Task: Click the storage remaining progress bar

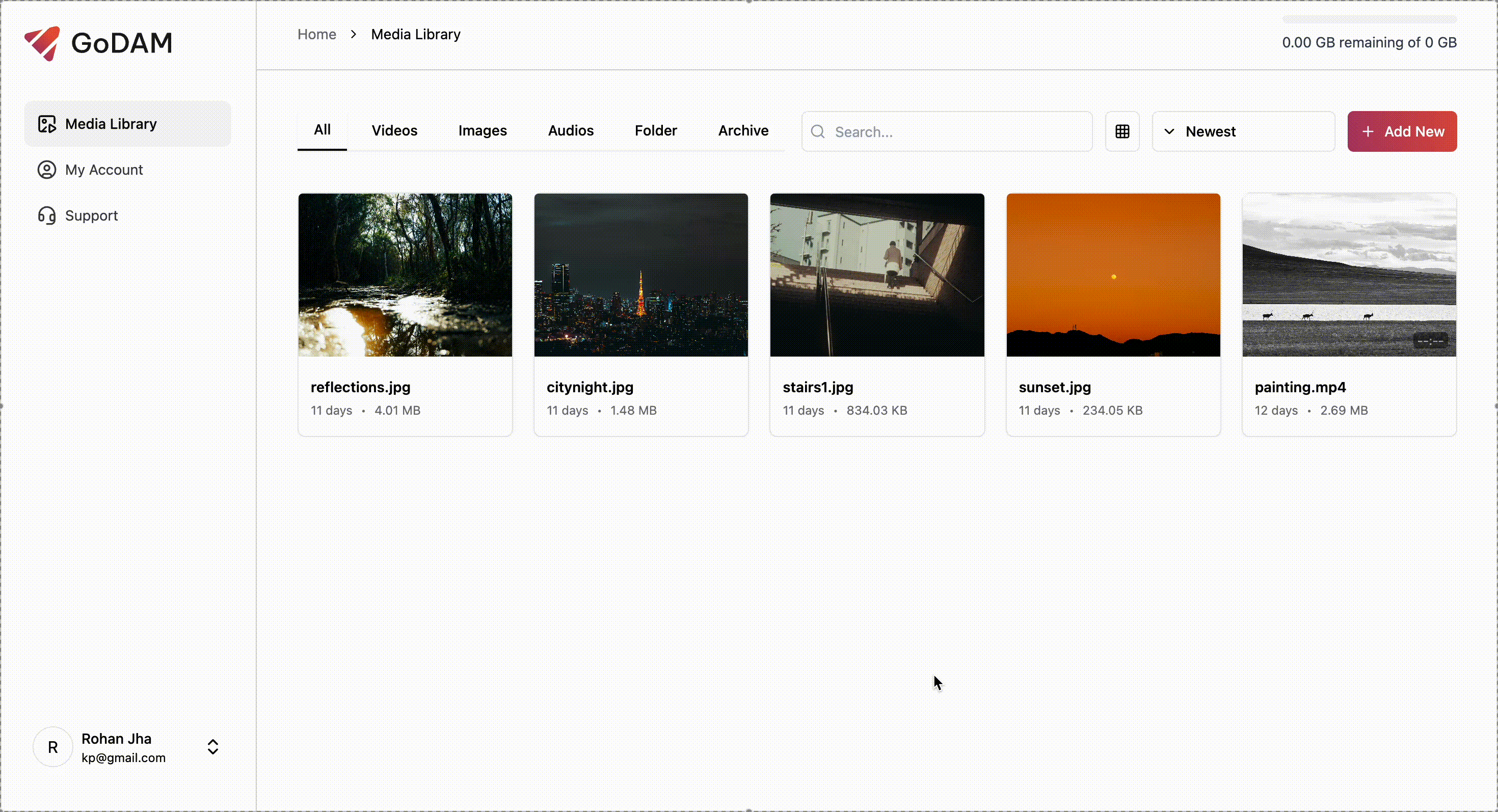Action: pos(1369,20)
